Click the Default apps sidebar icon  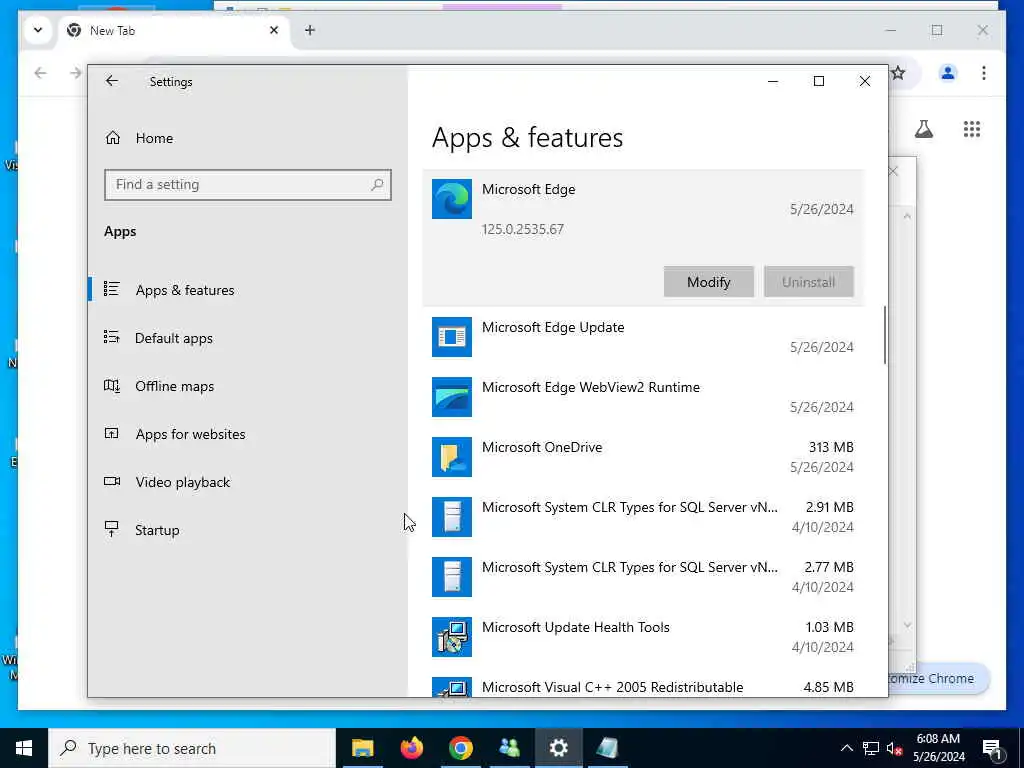(x=112, y=337)
